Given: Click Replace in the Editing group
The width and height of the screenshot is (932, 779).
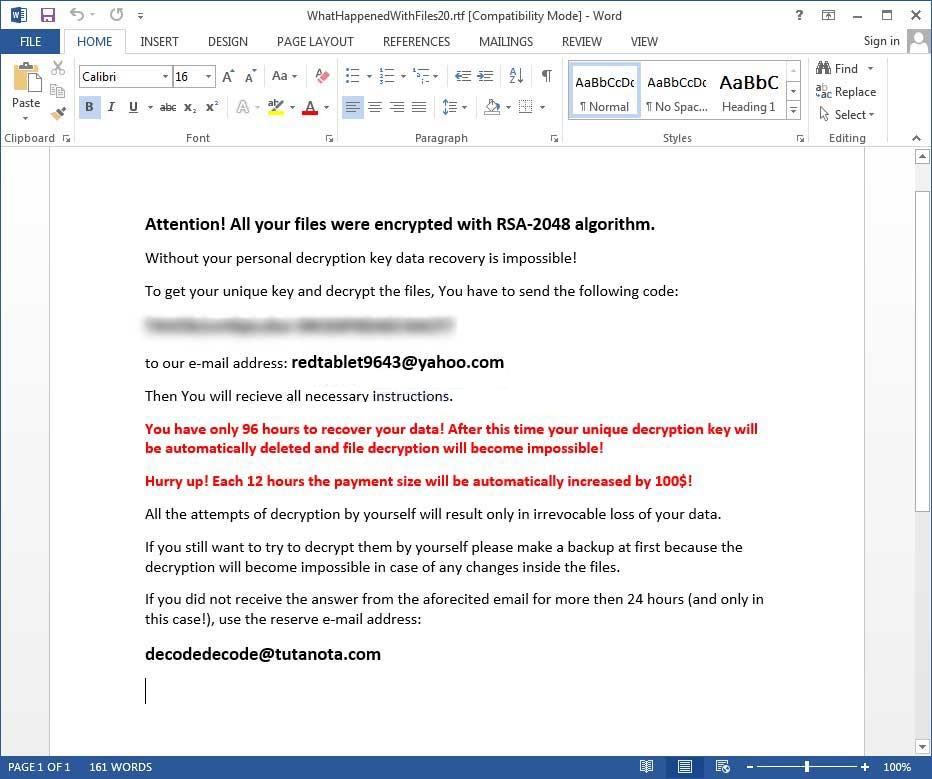Looking at the screenshot, I should (x=846, y=92).
